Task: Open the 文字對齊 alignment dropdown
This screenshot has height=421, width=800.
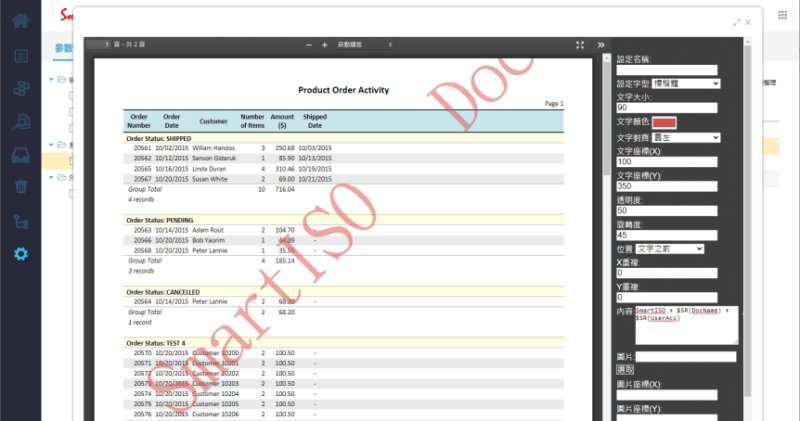Action: [686, 138]
